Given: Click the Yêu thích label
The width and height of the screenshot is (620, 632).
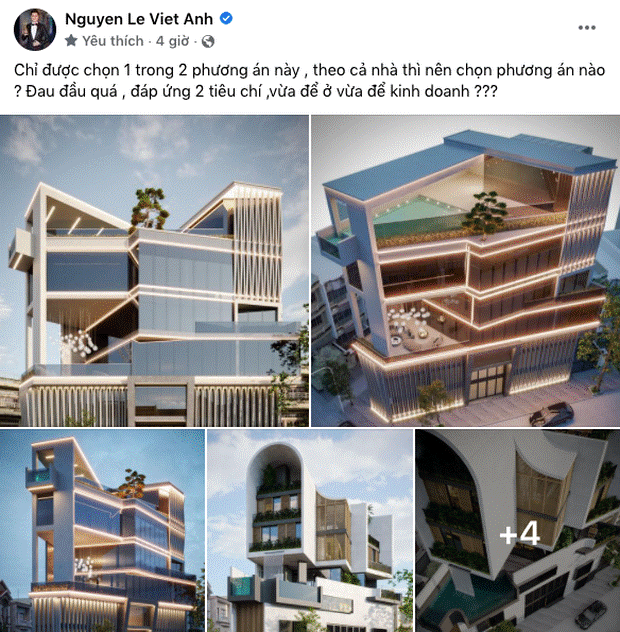Looking at the screenshot, I should click(x=113, y=41).
